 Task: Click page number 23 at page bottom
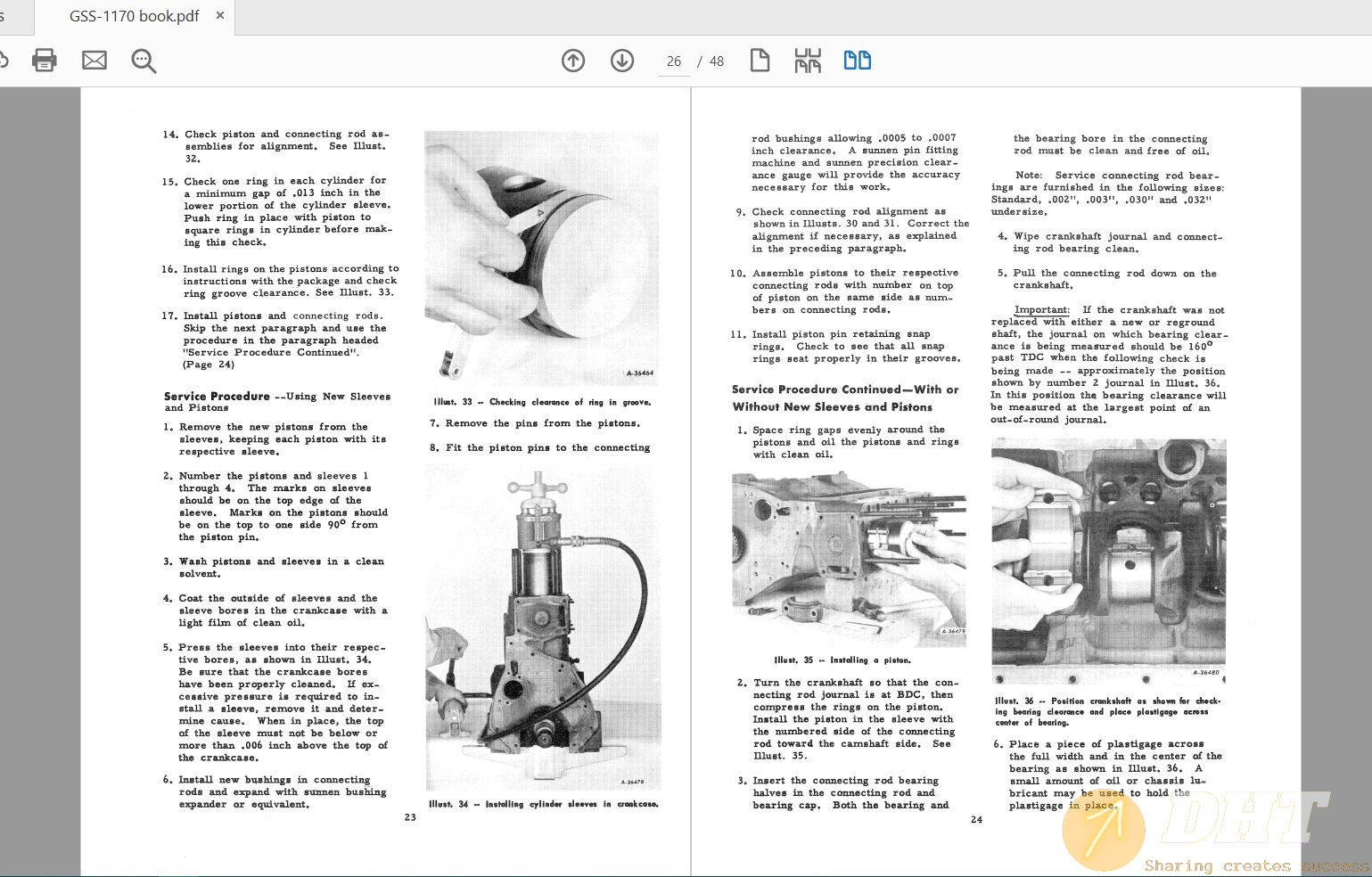coord(410,817)
